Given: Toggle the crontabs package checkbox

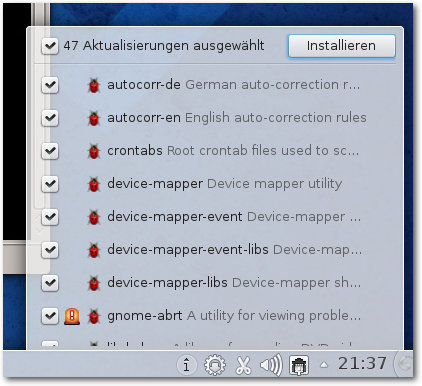Looking at the screenshot, I should (x=50, y=151).
